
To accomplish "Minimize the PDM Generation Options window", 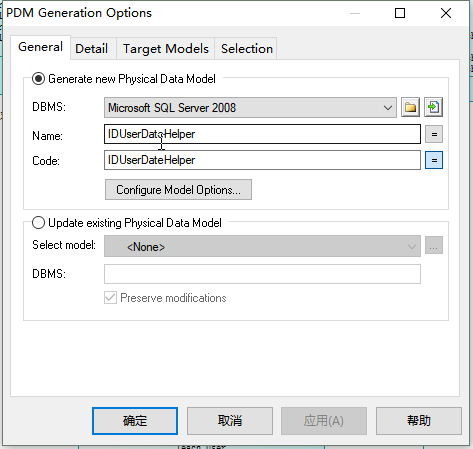I will (355, 13).
